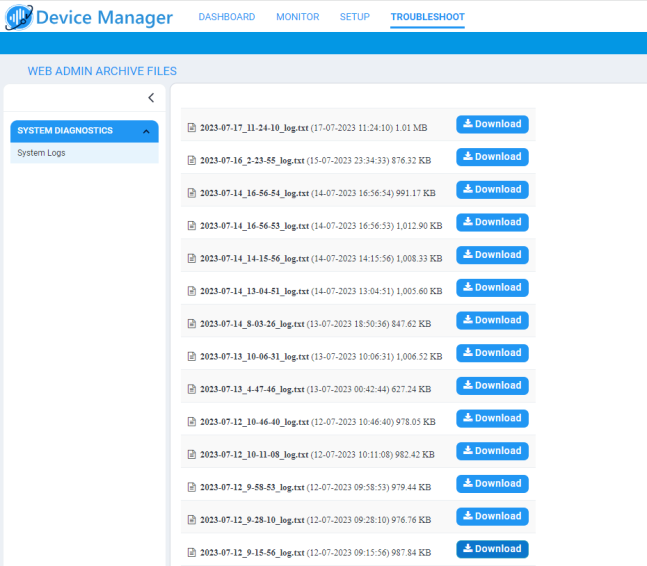Click the Device Manager logo icon
The width and height of the screenshot is (647, 566).
(x=18, y=17)
